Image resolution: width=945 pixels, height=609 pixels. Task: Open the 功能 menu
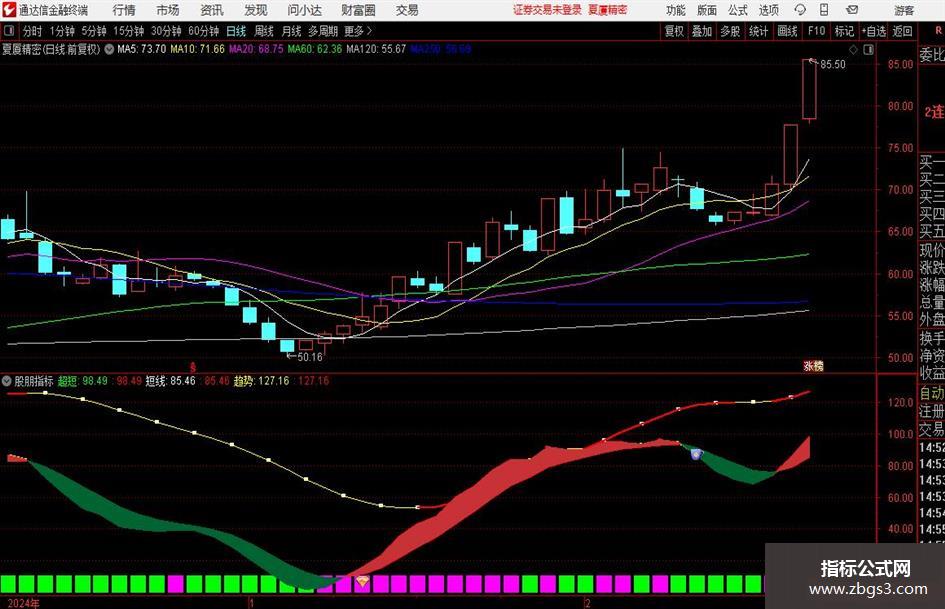click(x=676, y=10)
